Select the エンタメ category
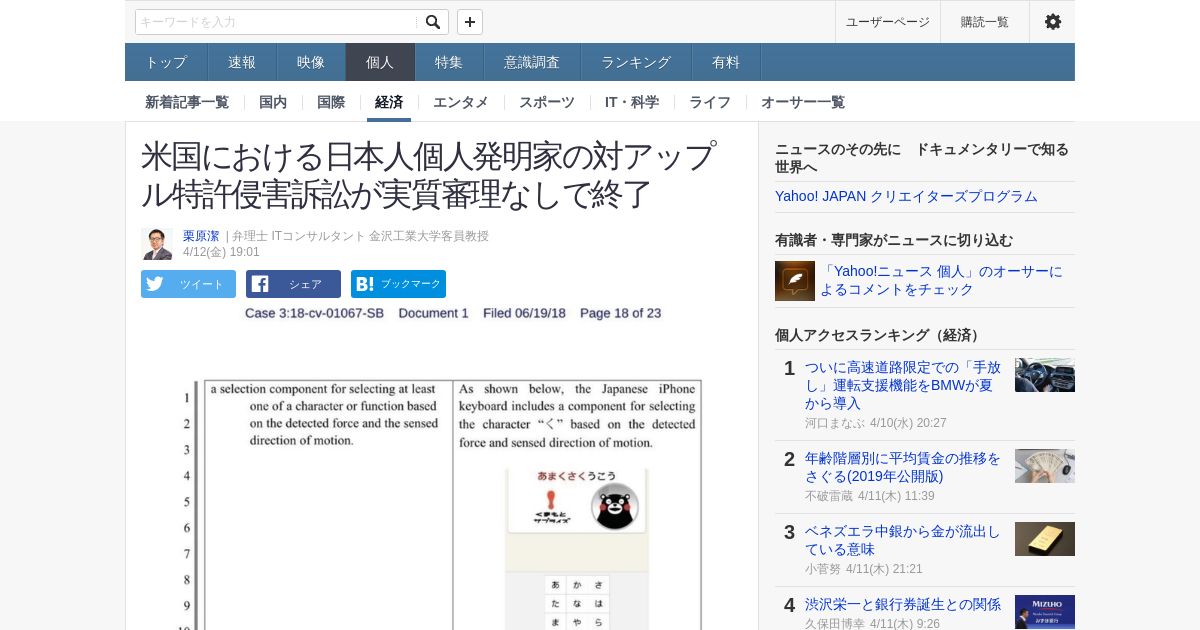 tap(461, 102)
